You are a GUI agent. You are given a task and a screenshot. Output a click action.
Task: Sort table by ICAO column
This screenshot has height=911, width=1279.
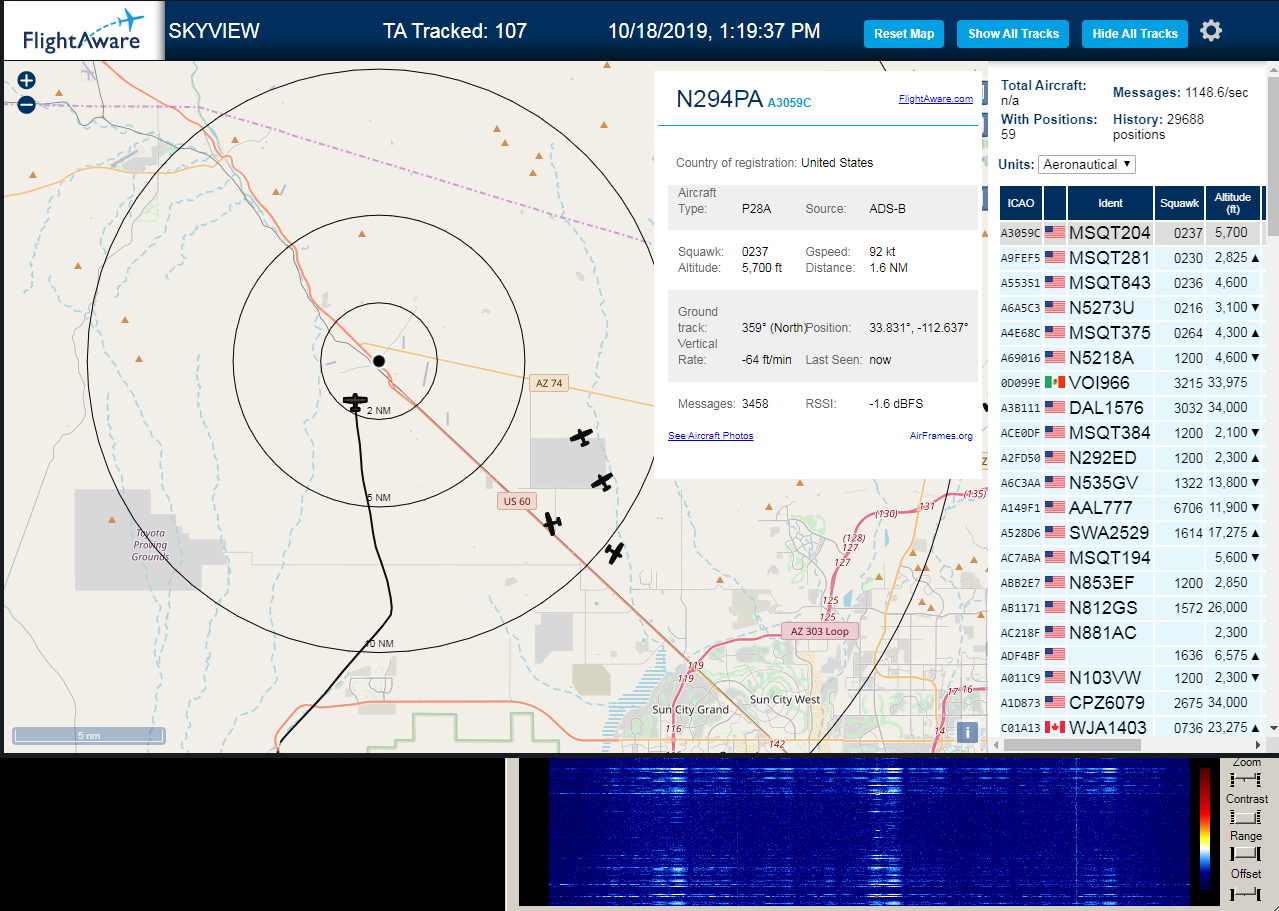pos(1021,203)
